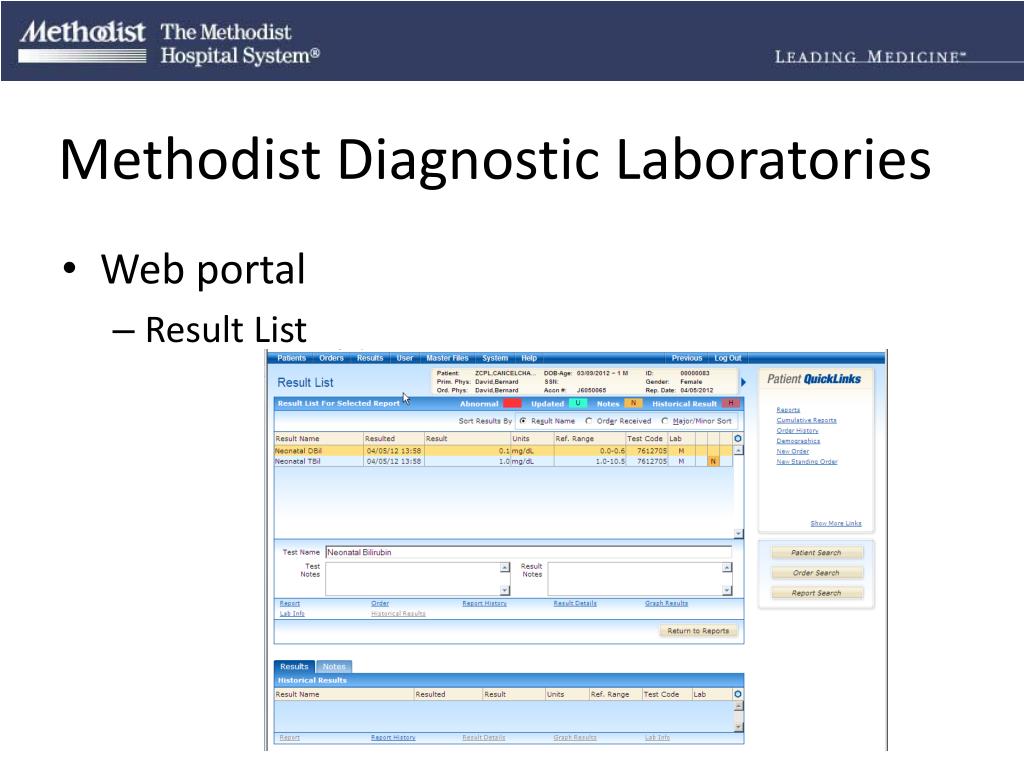Open the Lab Info link below Test Notes
Screen dimensions: 1024x768
(292, 613)
